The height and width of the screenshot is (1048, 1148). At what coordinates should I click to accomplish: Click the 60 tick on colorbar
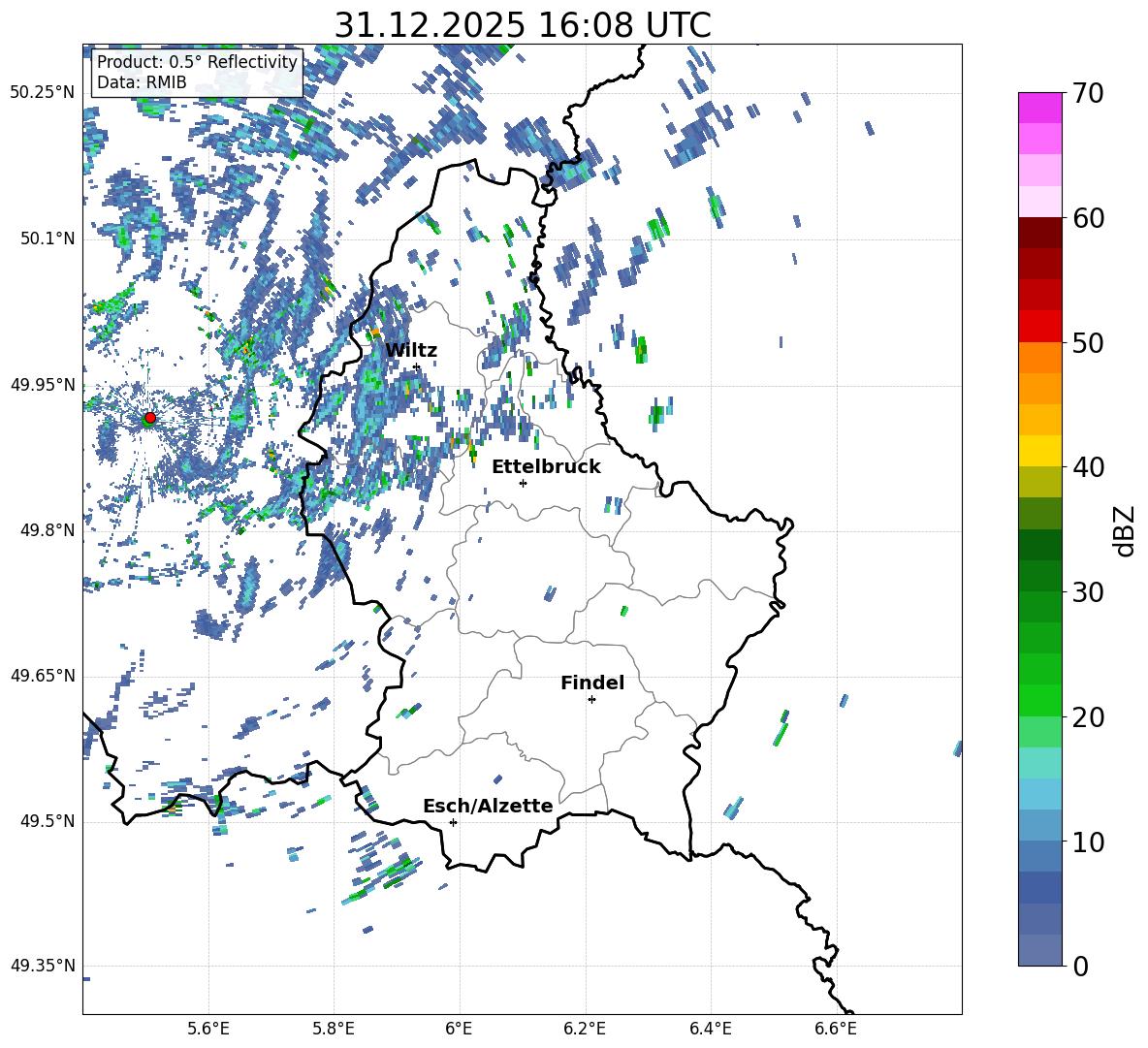[1088, 218]
